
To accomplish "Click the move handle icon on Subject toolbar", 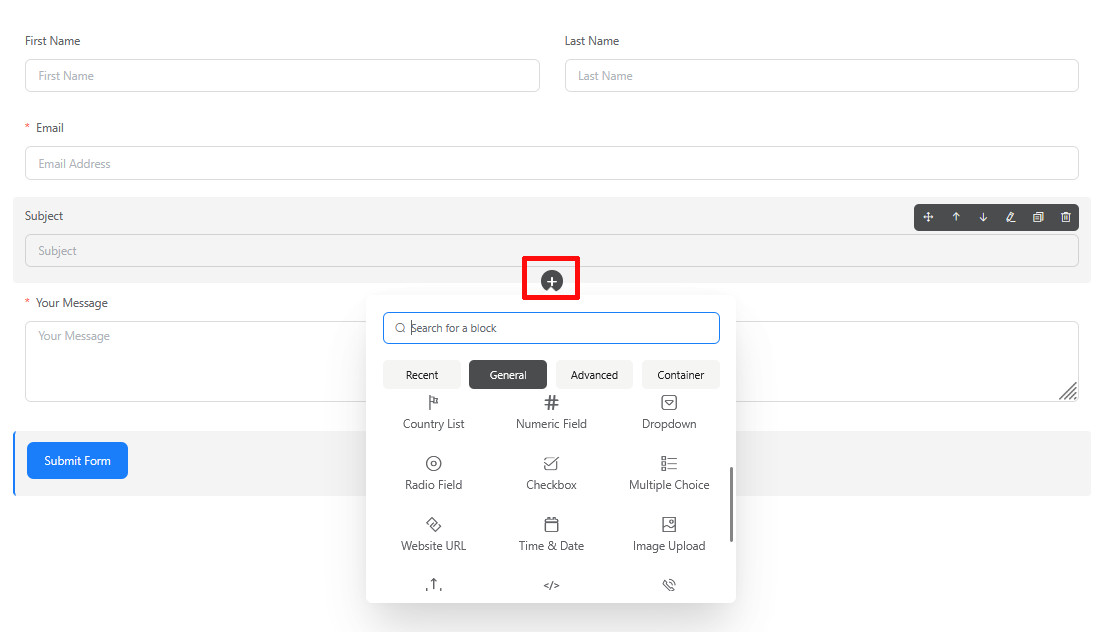I will click(x=928, y=217).
